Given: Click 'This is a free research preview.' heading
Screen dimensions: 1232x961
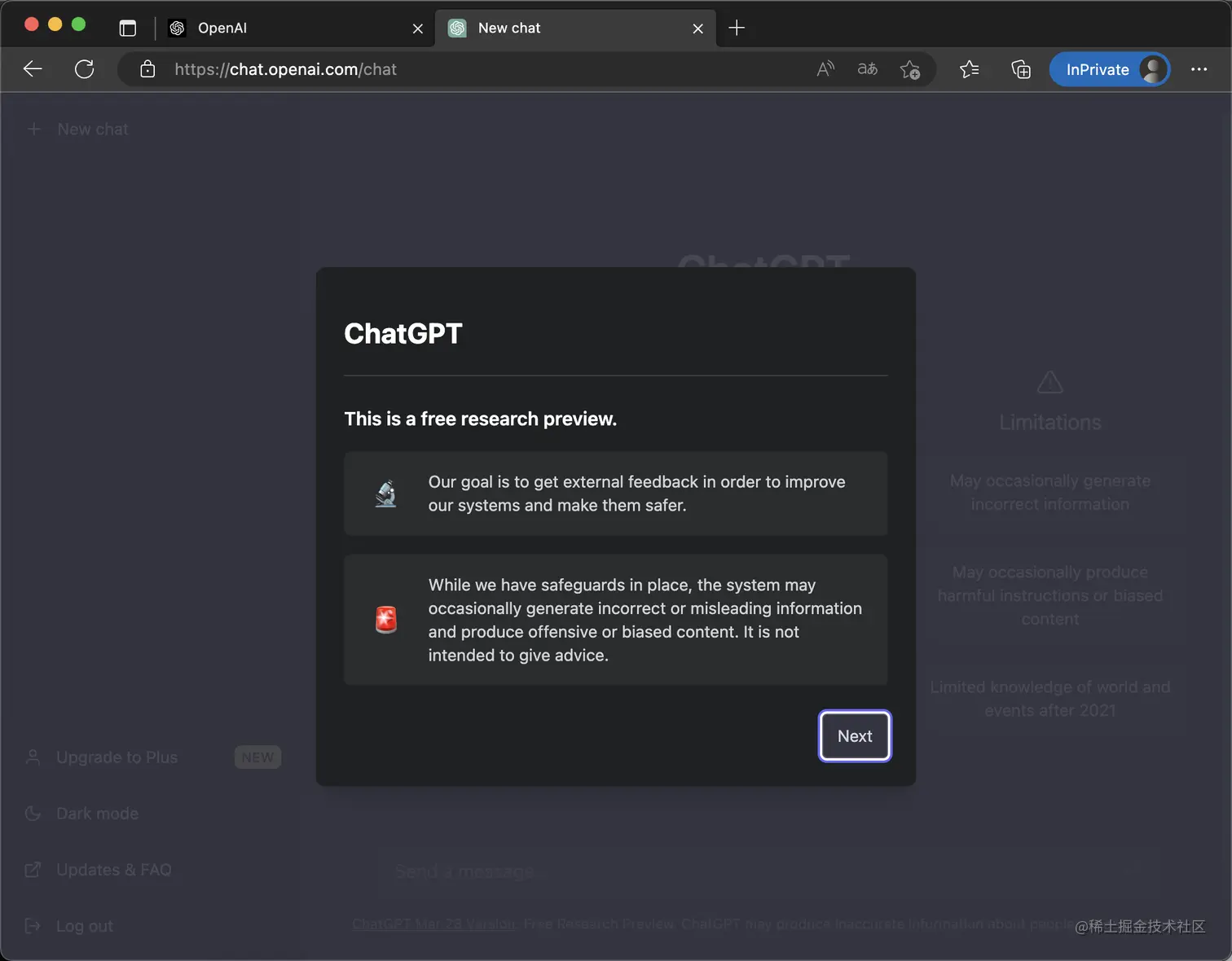Looking at the screenshot, I should pyautogui.click(x=481, y=419).
